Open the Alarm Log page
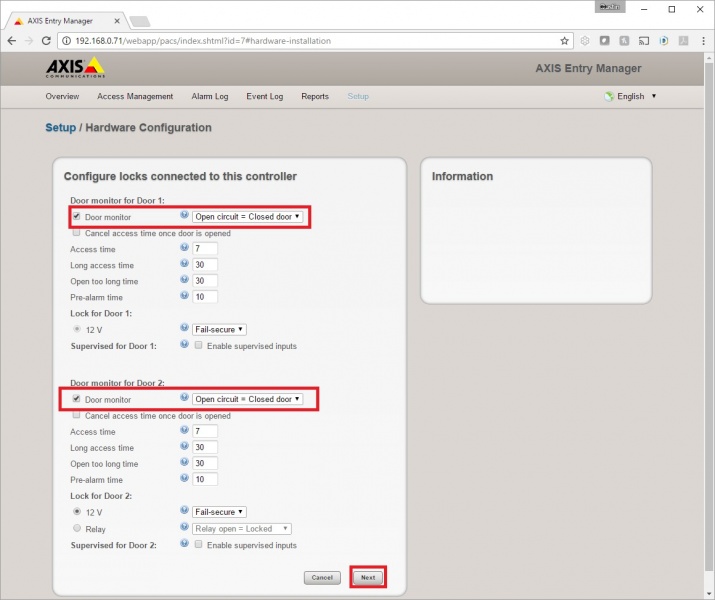 pyautogui.click(x=210, y=96)
